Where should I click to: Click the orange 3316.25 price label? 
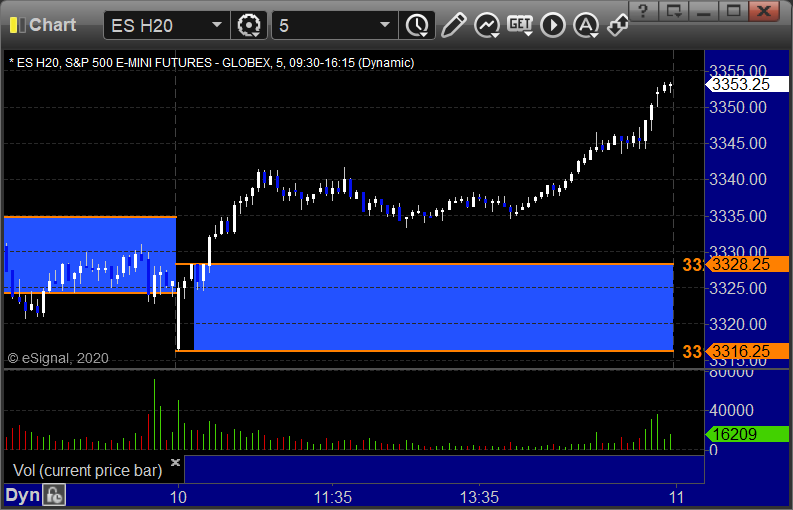[x=747, y=351]
